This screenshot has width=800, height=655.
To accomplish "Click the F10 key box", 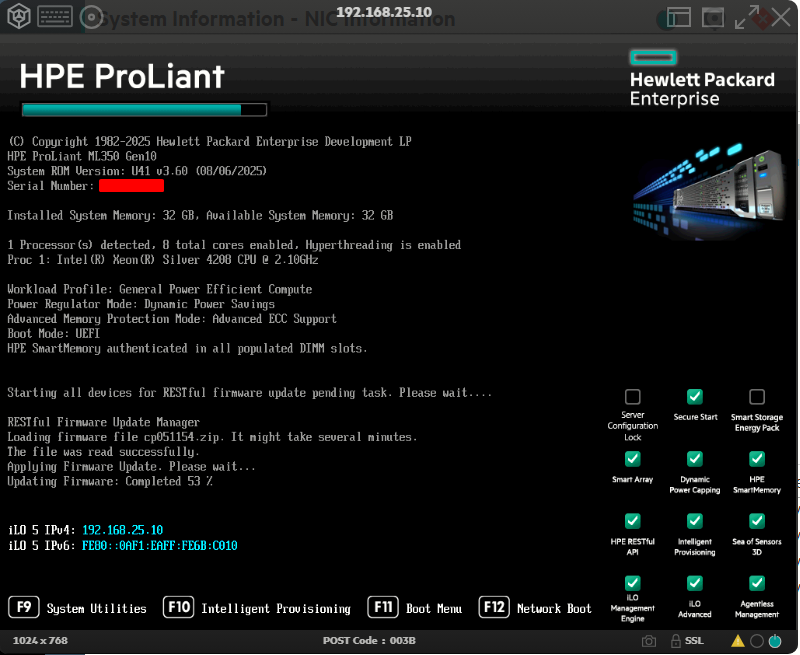I will tap(179, 607).
